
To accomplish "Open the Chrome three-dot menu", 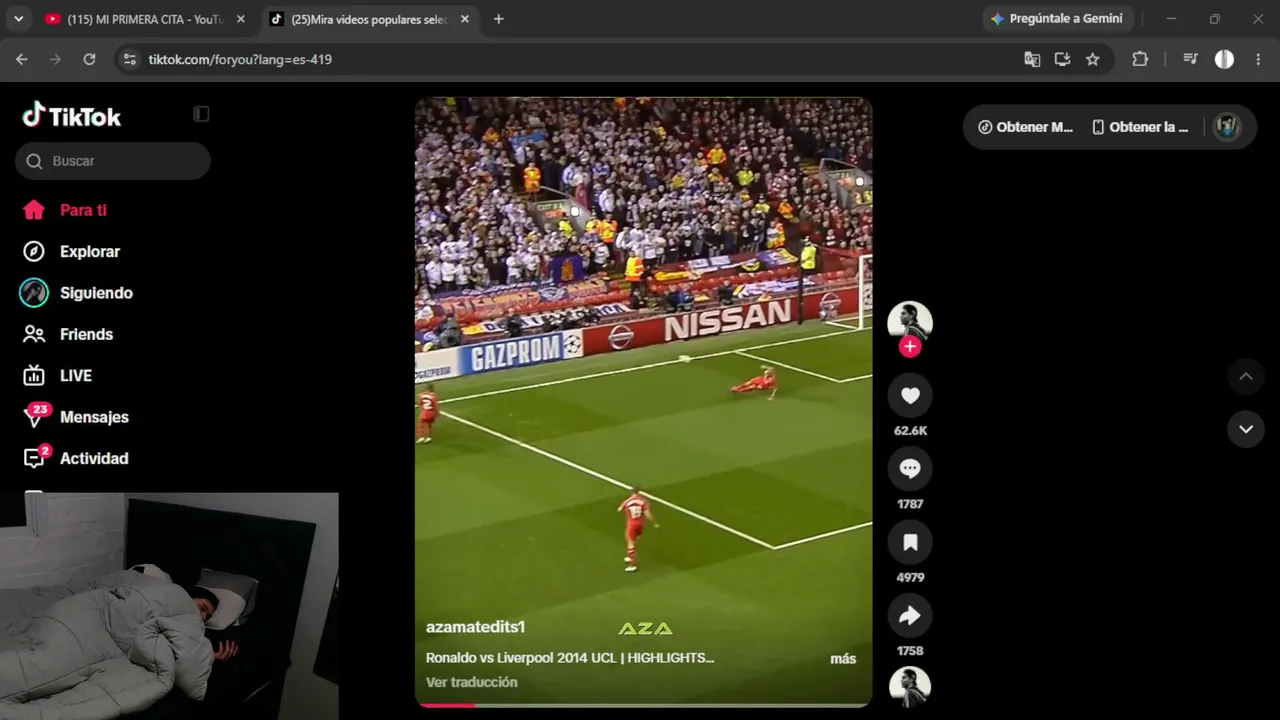I will click(1258, 59).
